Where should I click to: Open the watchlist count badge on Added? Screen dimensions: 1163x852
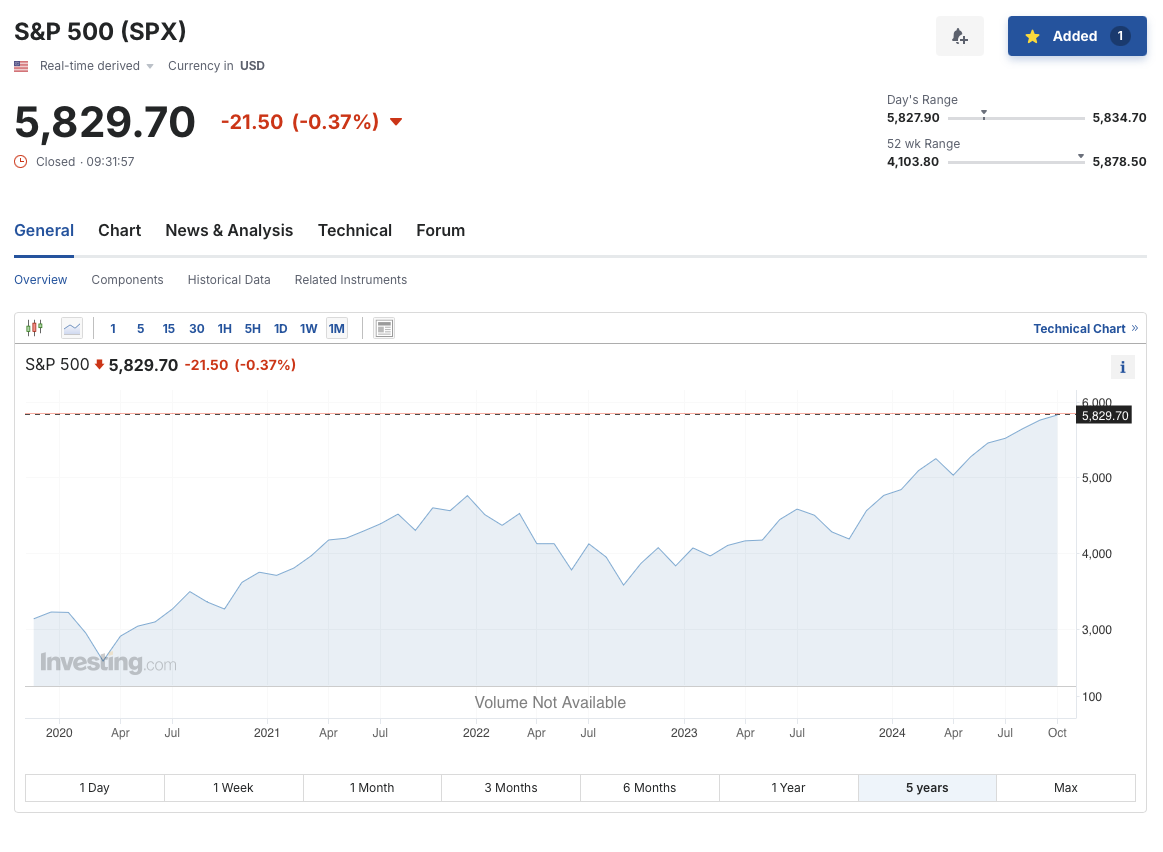(x=1120, y=36)
